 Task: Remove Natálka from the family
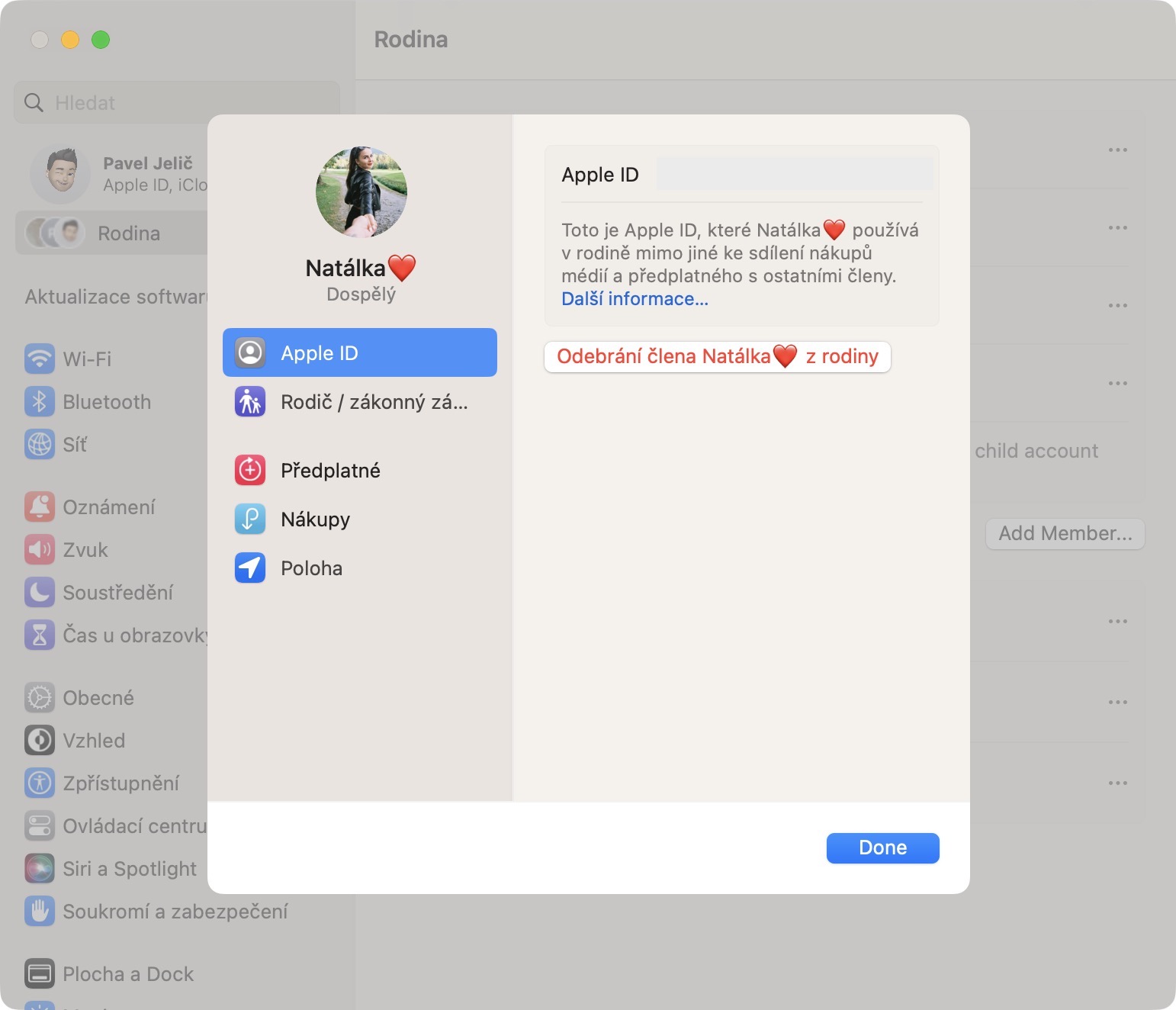click(717, 356)
